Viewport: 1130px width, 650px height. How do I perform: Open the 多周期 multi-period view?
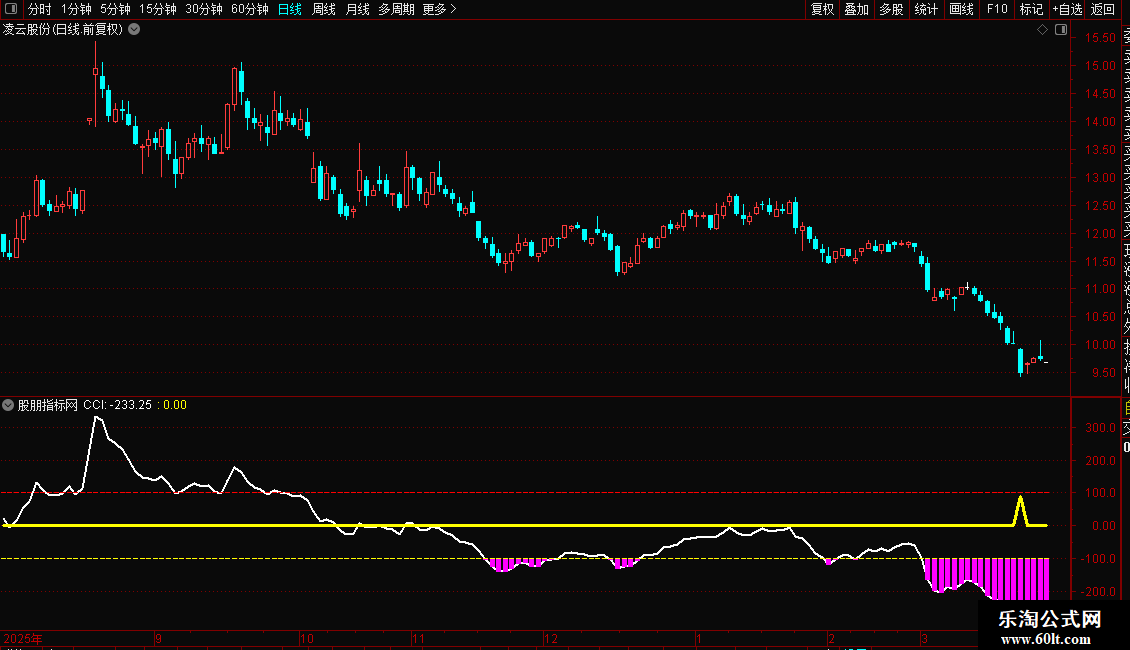point(396,9)
